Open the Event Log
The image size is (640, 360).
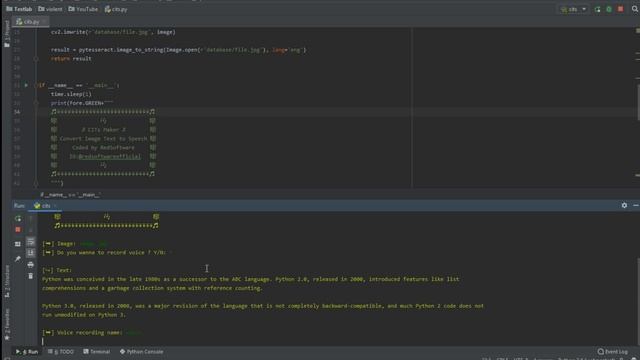pos(613,352)
